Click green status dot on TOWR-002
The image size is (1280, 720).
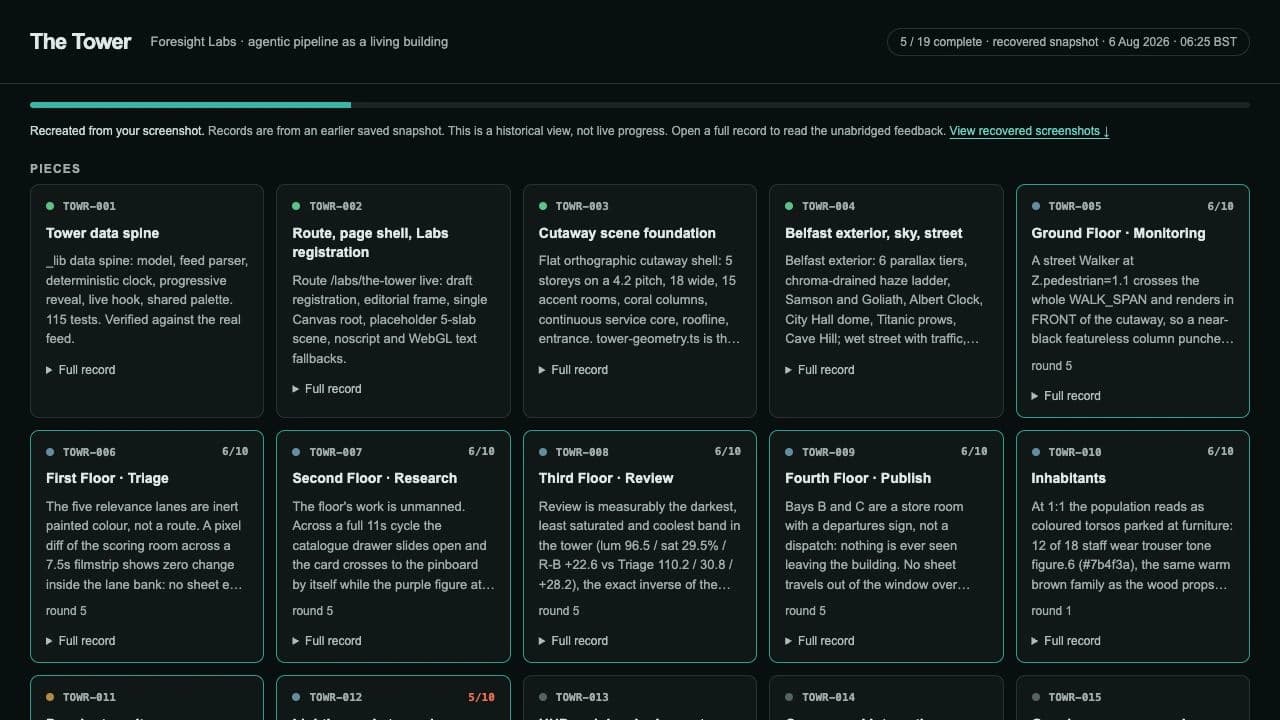(x=296, y=206)
